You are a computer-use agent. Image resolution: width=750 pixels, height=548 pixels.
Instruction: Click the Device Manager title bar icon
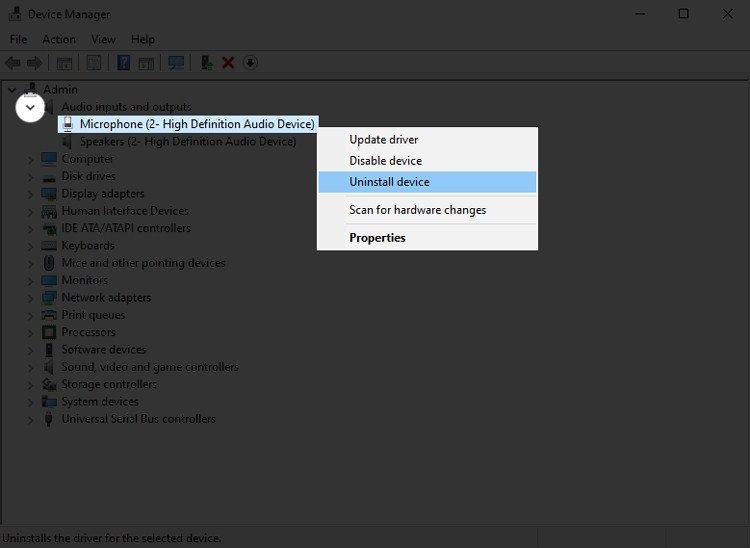coord(15,14)
